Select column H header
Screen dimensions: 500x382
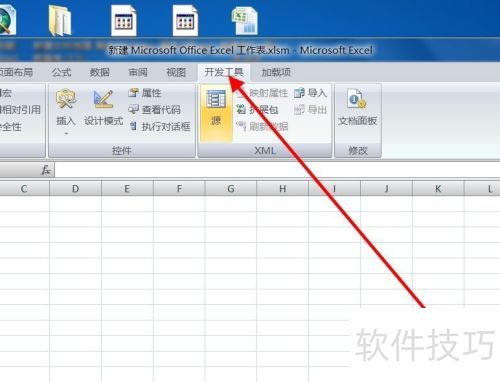click(282, 189)
